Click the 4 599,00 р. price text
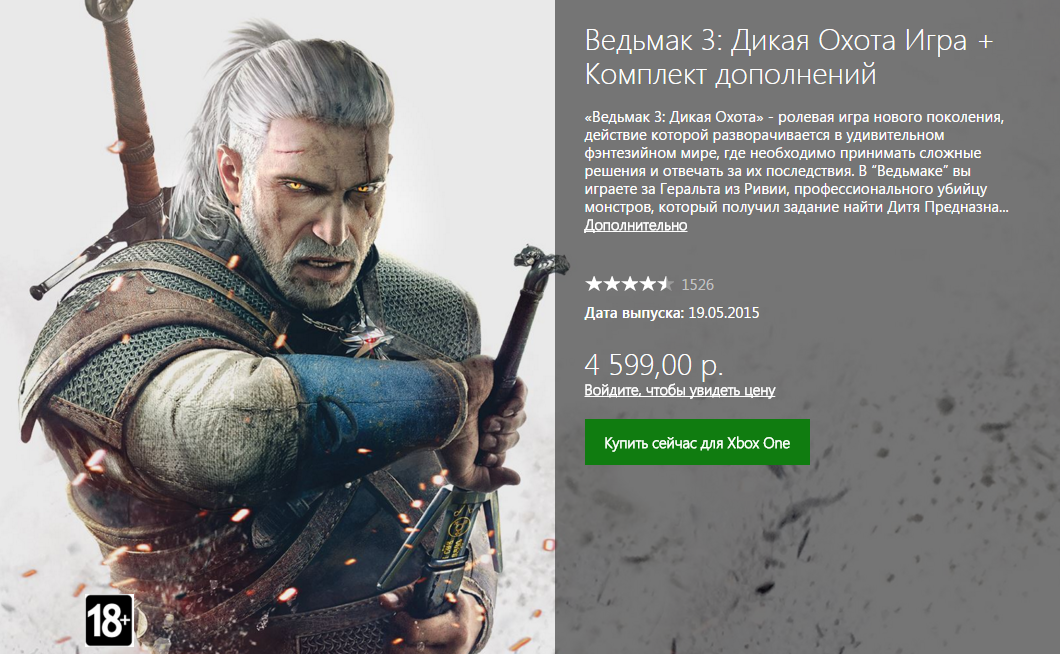Viewport: 1060px width, 654px height. tap(654, 365)
